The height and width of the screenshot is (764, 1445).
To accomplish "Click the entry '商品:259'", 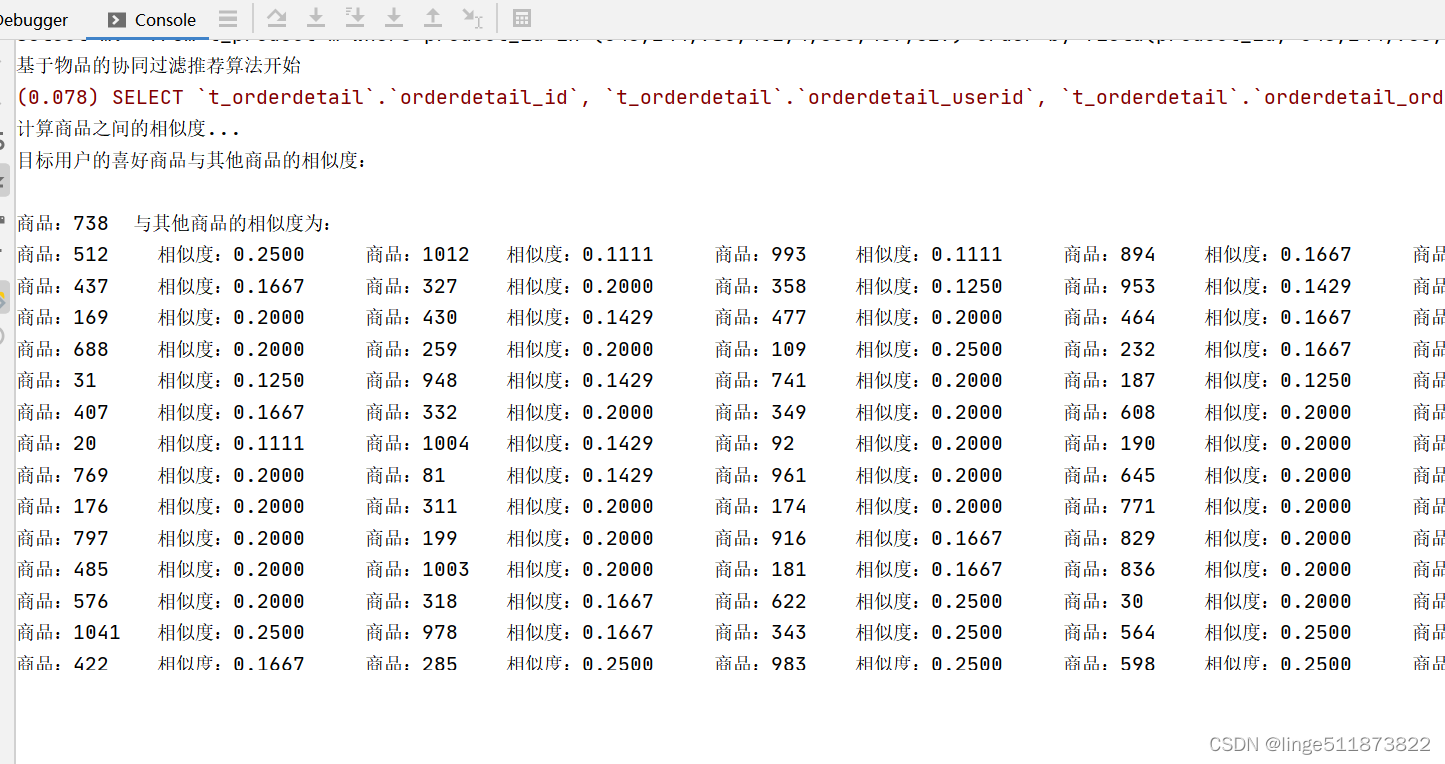I will tap(412, 349).
